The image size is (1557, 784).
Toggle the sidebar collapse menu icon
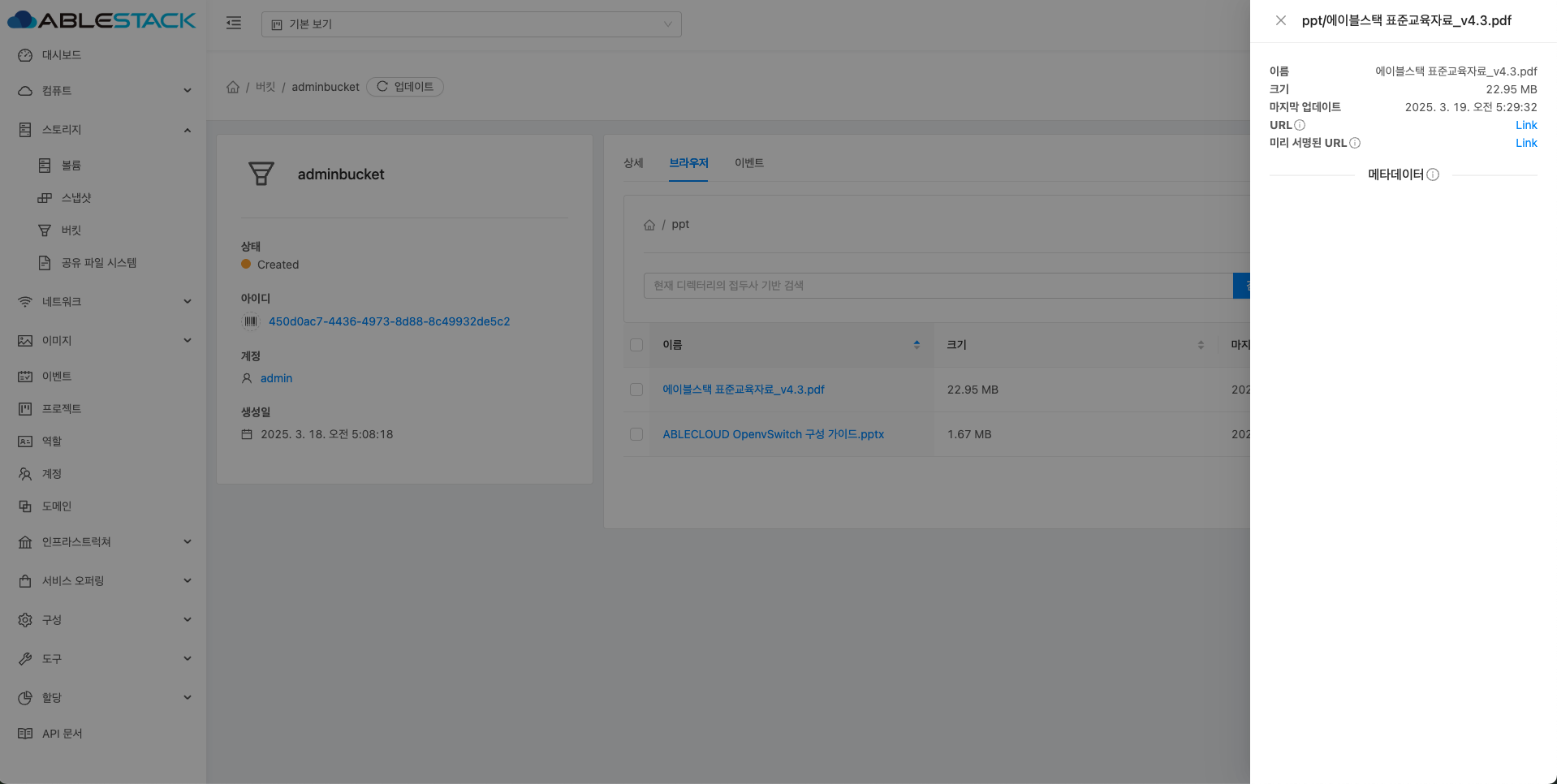pyautogui.click(x=234, y=24)
